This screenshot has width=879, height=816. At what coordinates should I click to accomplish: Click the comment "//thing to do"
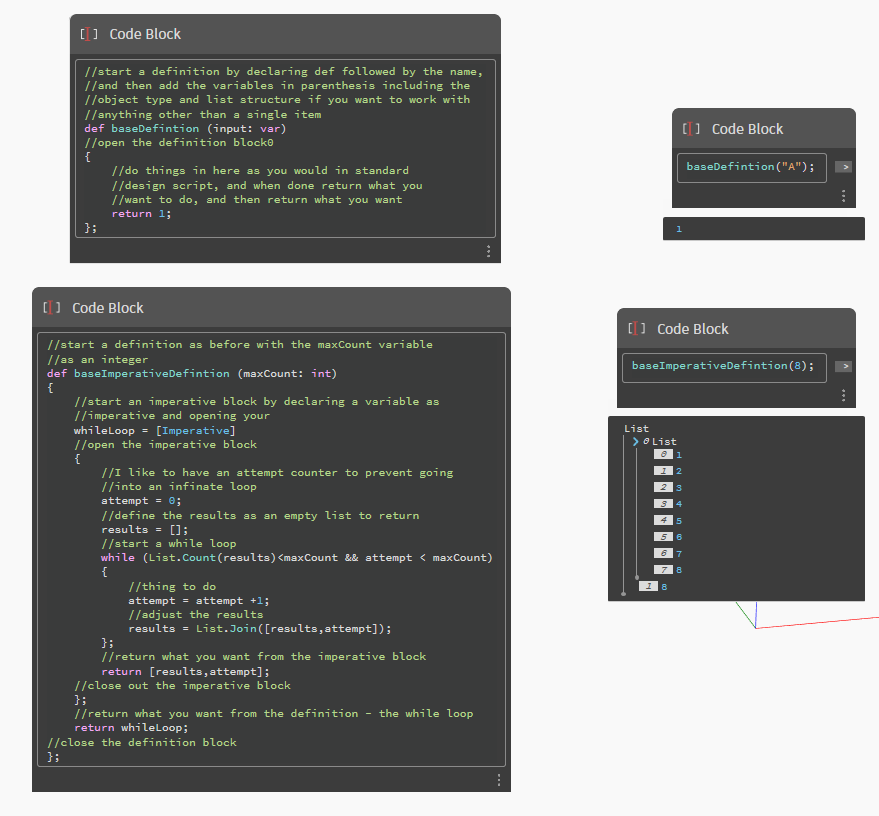tap(172, 586)
